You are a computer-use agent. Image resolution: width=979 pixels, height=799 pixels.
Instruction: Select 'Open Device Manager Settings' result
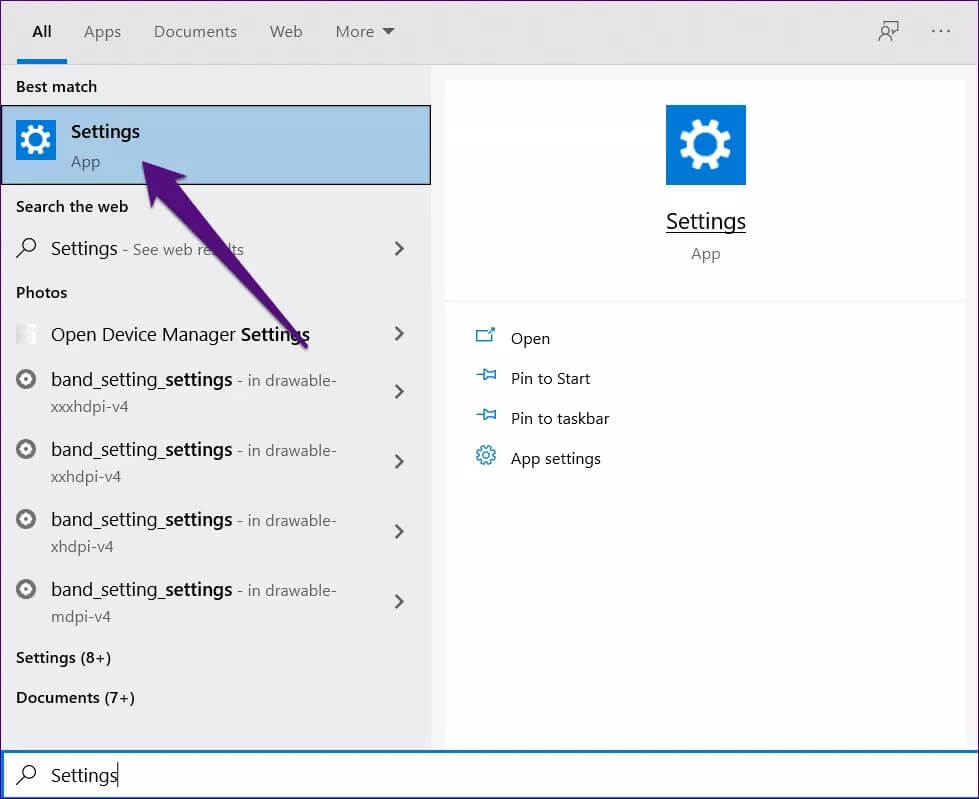click(x=216, y=334)
